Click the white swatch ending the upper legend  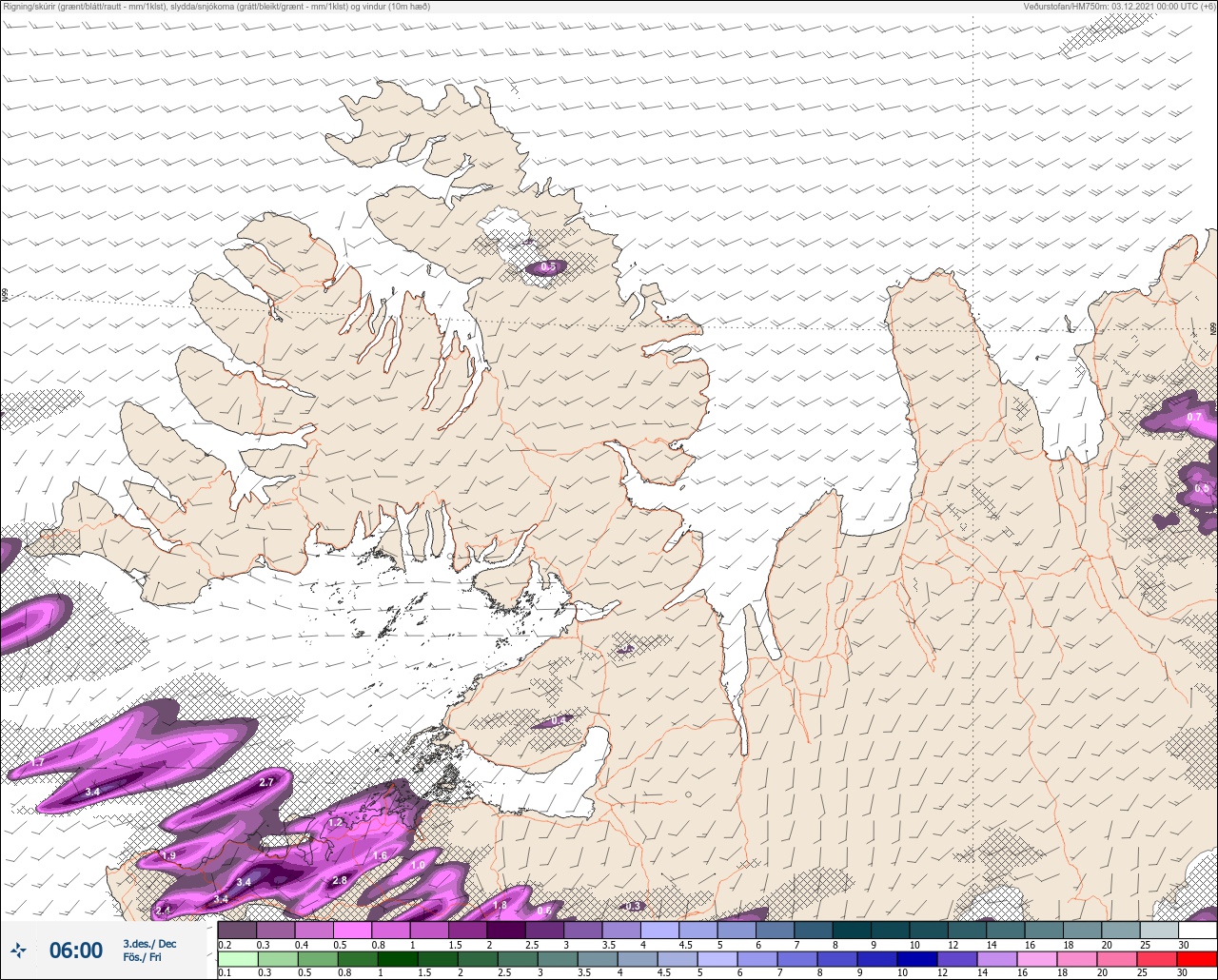pos(1197,930)
